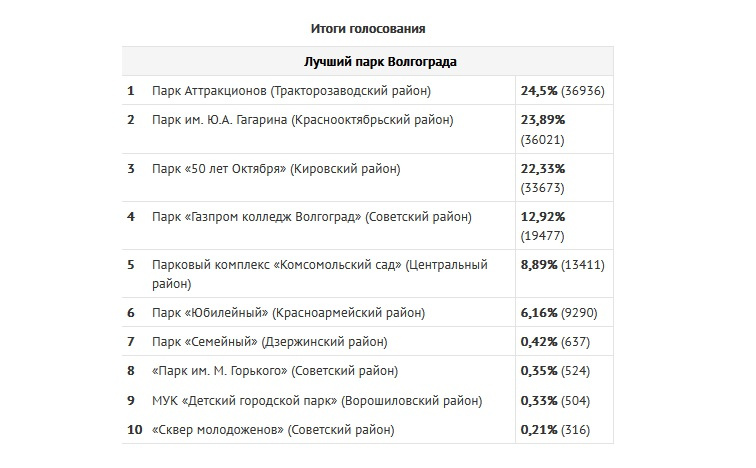Select the 'Лучший парк Волгограда' table header
The width and height of the screenshot is (756, 468).
pos(380,62)
